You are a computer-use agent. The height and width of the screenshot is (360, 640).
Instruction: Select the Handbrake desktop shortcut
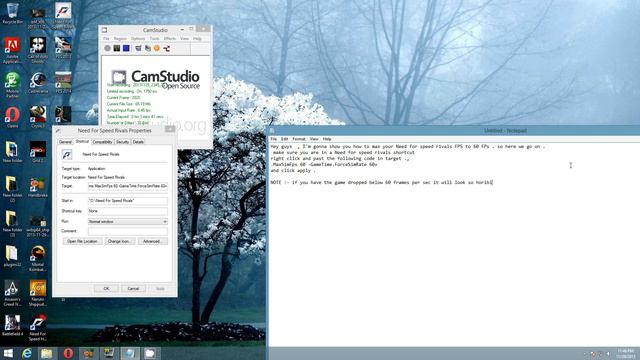38,187
